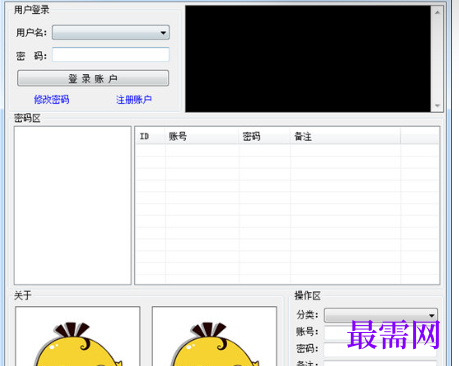Open the 用户名 username dropdown
Screen dimensions: 459x366
[x=111, y=33]
